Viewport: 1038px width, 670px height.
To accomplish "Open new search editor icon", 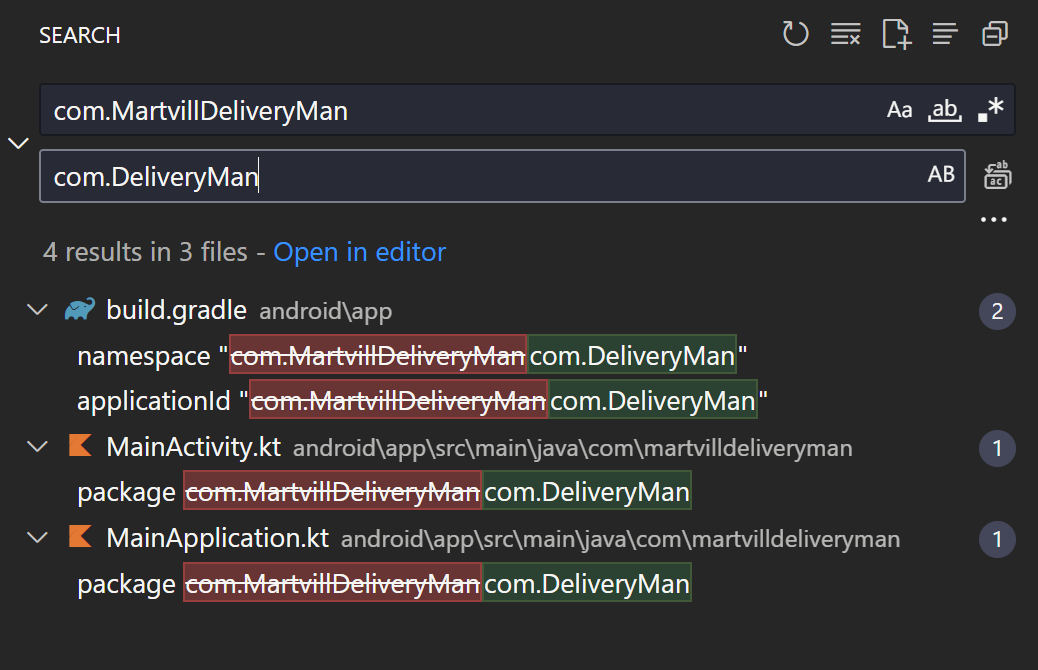I will [896, 35].
